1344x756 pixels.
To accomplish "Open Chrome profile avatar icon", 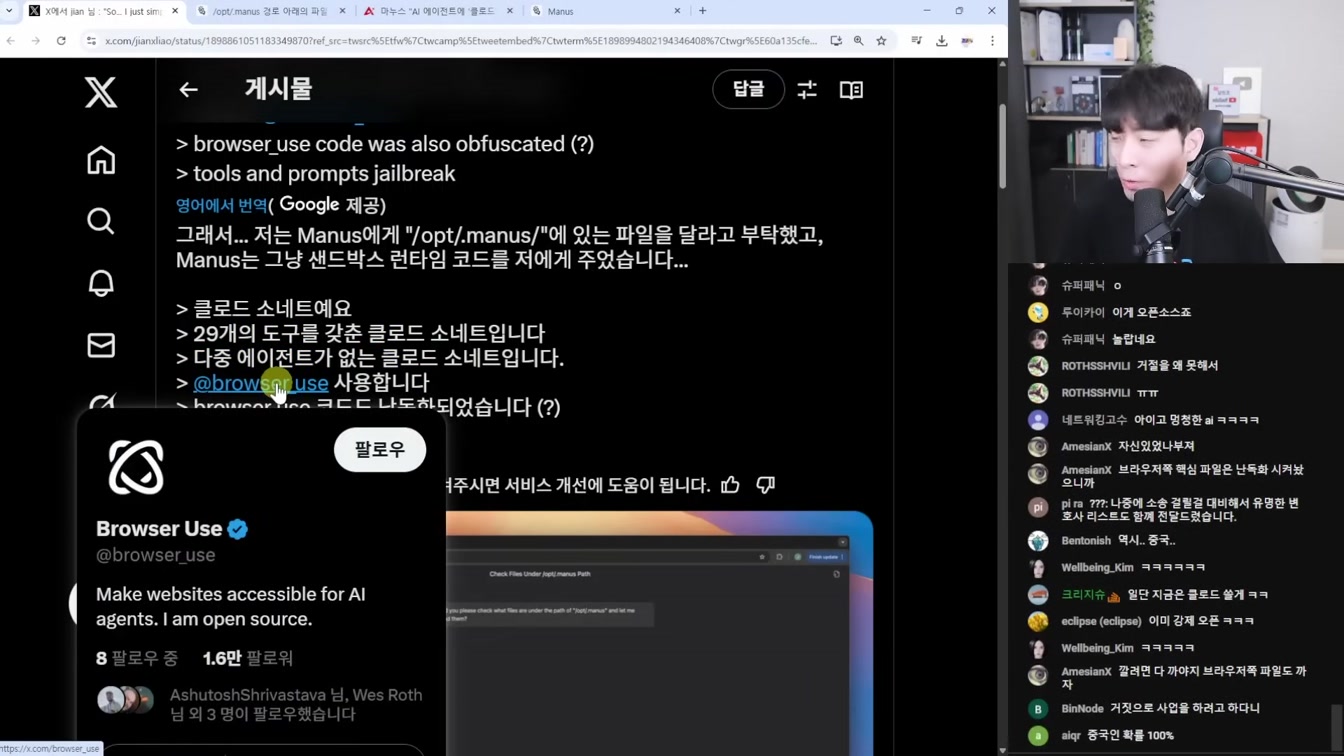I will coord(967,41).
